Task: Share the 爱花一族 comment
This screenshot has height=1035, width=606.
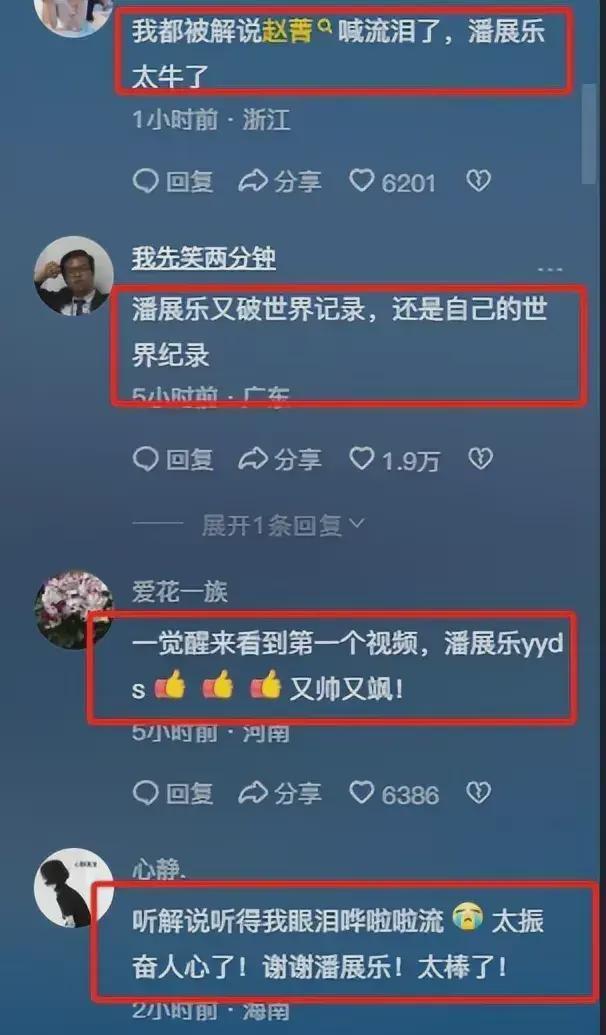Action: pyautogui.click(x=280, y=793)
